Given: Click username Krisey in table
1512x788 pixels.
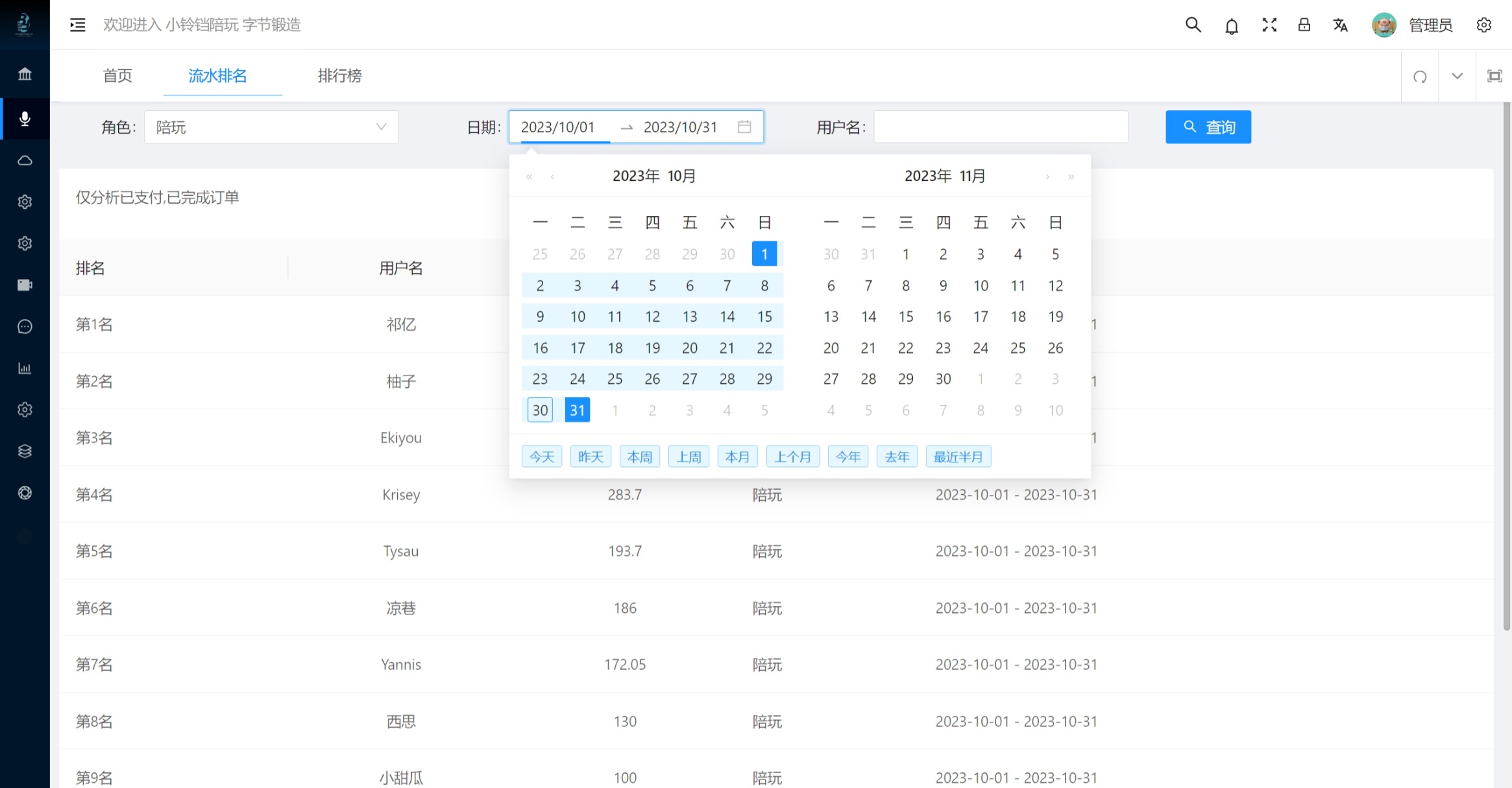Looking at the screenshot, I should point(401,495).
